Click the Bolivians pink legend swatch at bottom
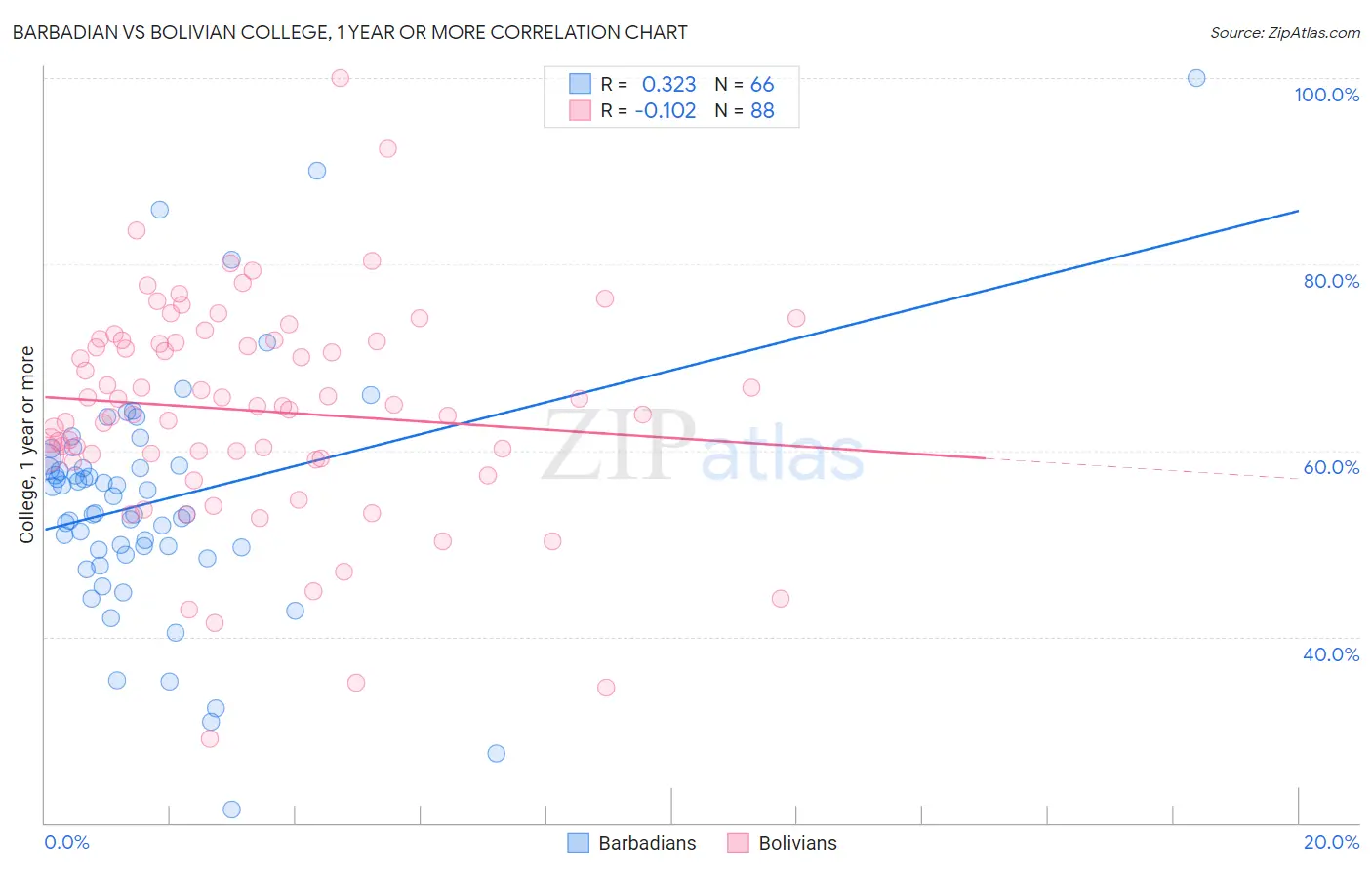The height and width of the screenshot is (870, 1372). click(738, 843)
